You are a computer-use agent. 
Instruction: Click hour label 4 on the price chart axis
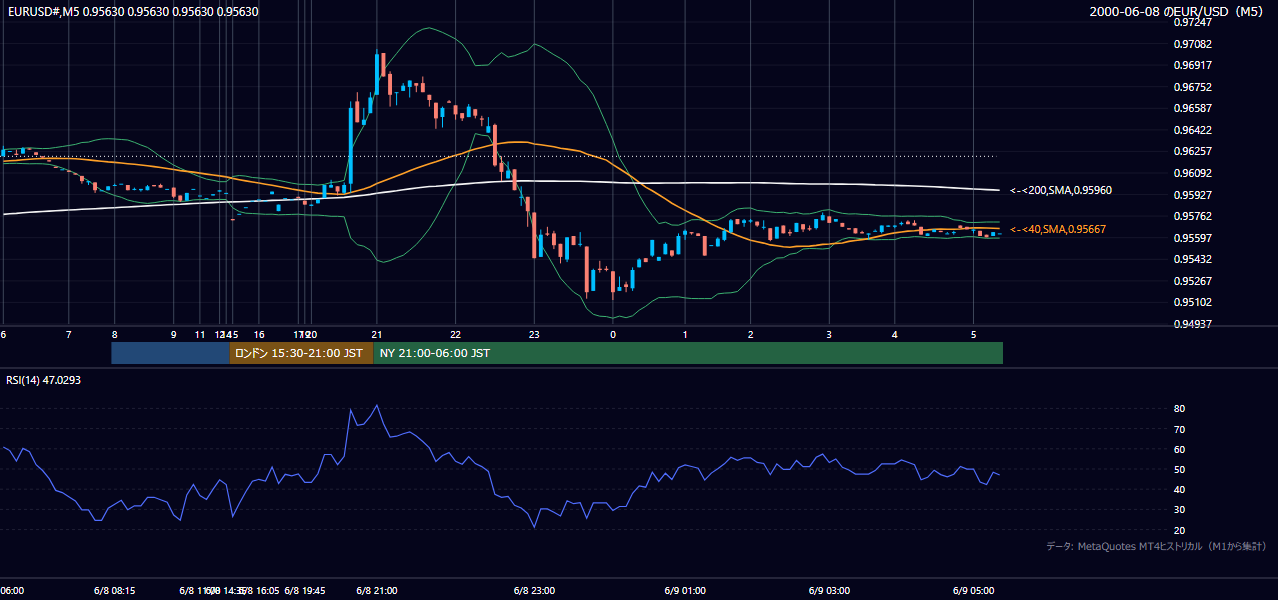tap(895, 334)
